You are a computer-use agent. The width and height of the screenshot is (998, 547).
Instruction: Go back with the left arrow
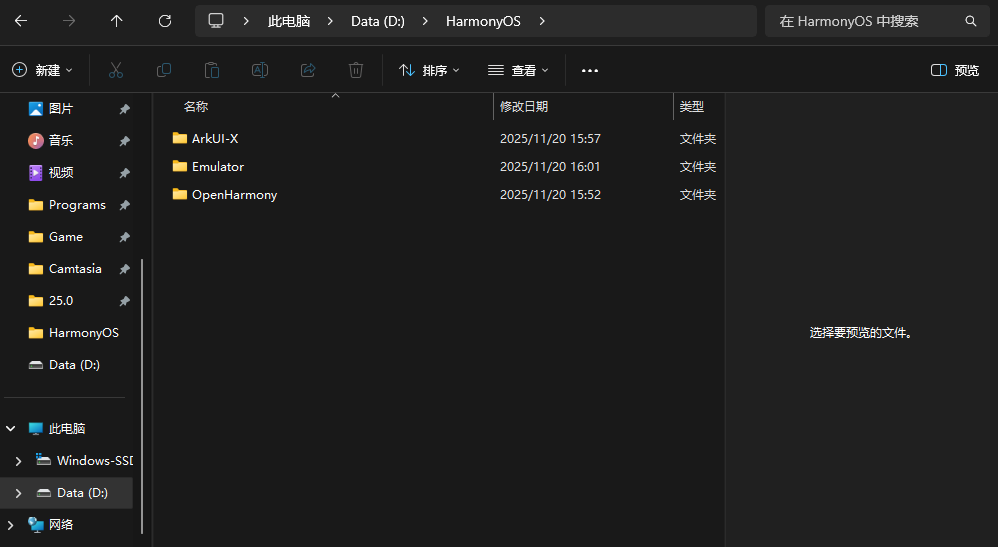click(21, 21)
